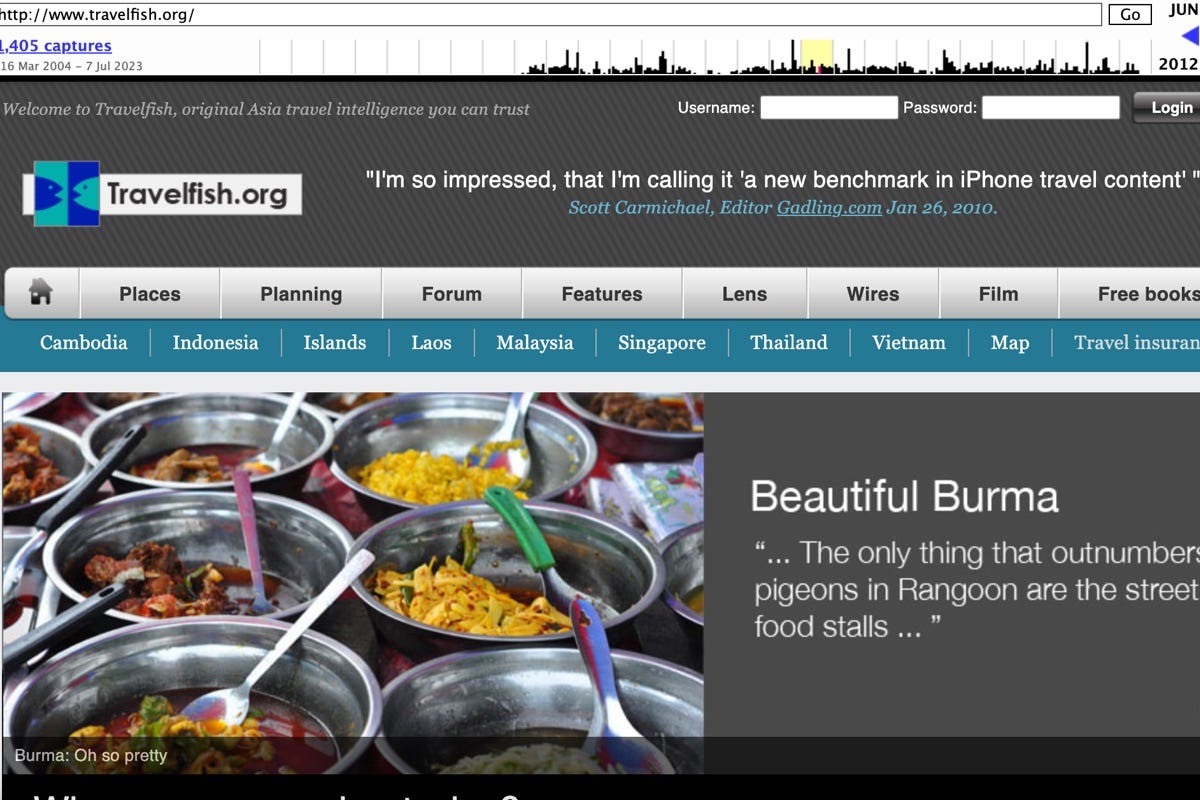The image size is (1200, 800).
Task: Go to the Thailand country link
Action: pos(789,343)
